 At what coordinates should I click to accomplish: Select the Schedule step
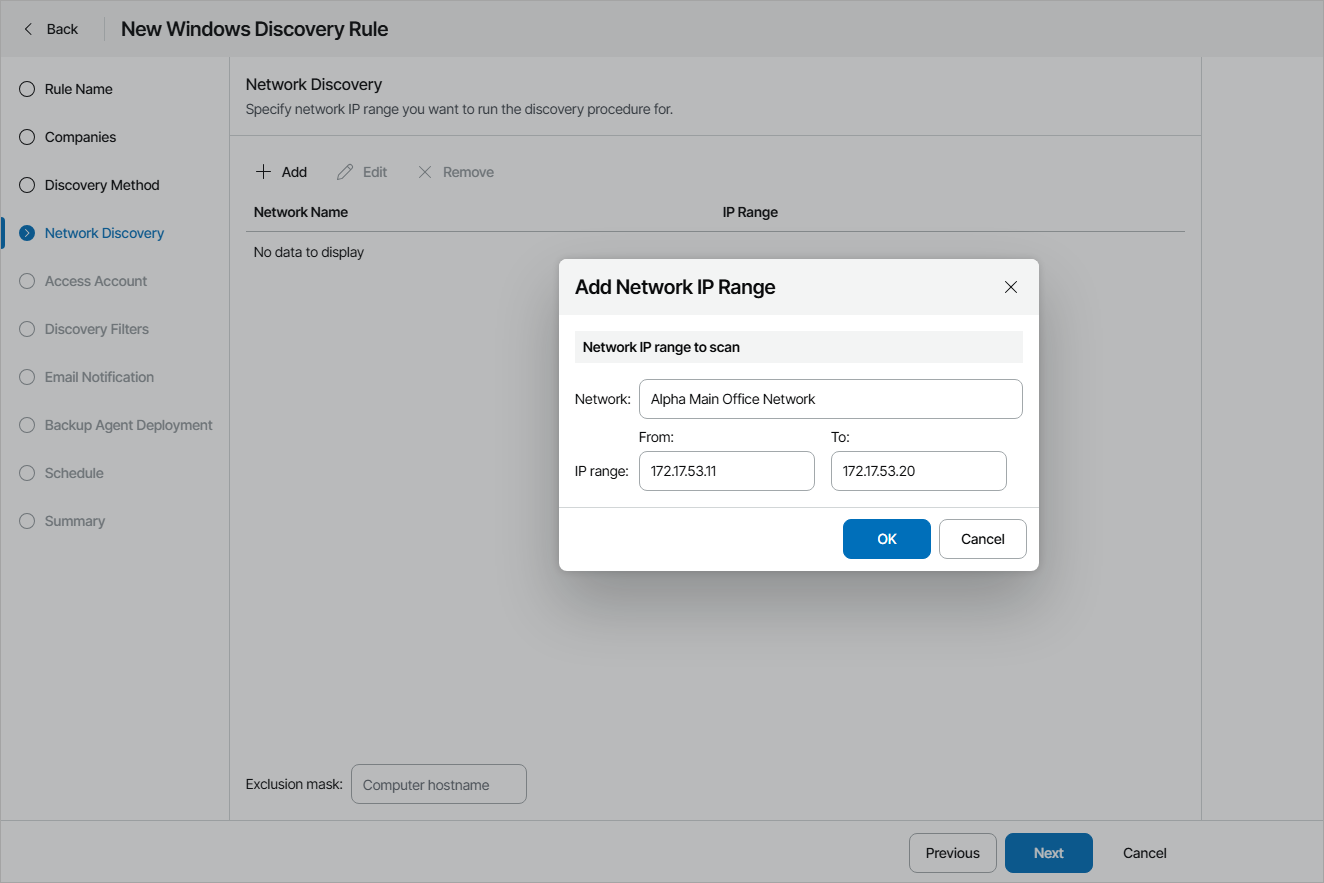coord(26,472)
